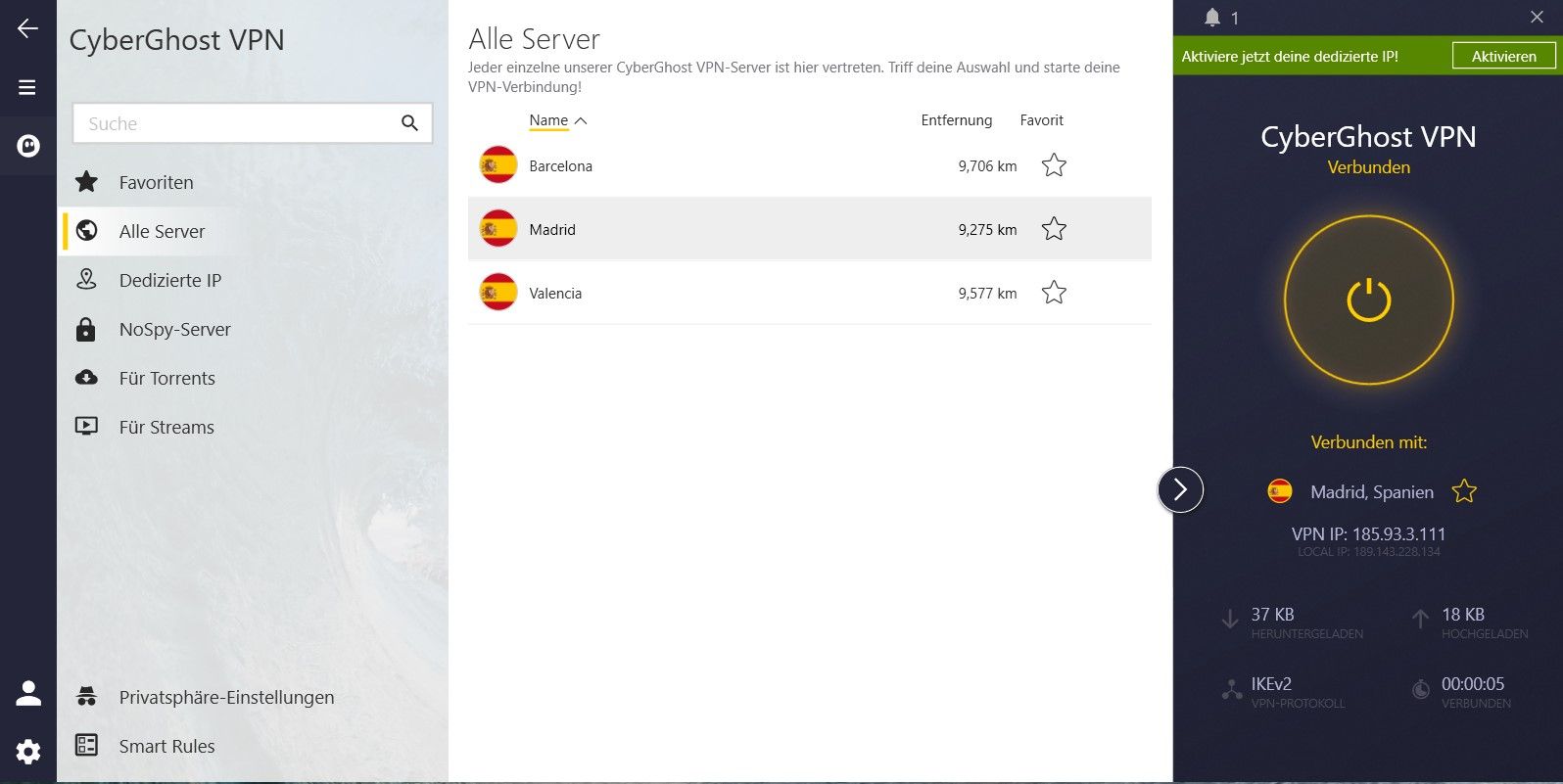Click the IKEv2 protocol value
1563x784 pixels.
click(x=1271, y=684)
